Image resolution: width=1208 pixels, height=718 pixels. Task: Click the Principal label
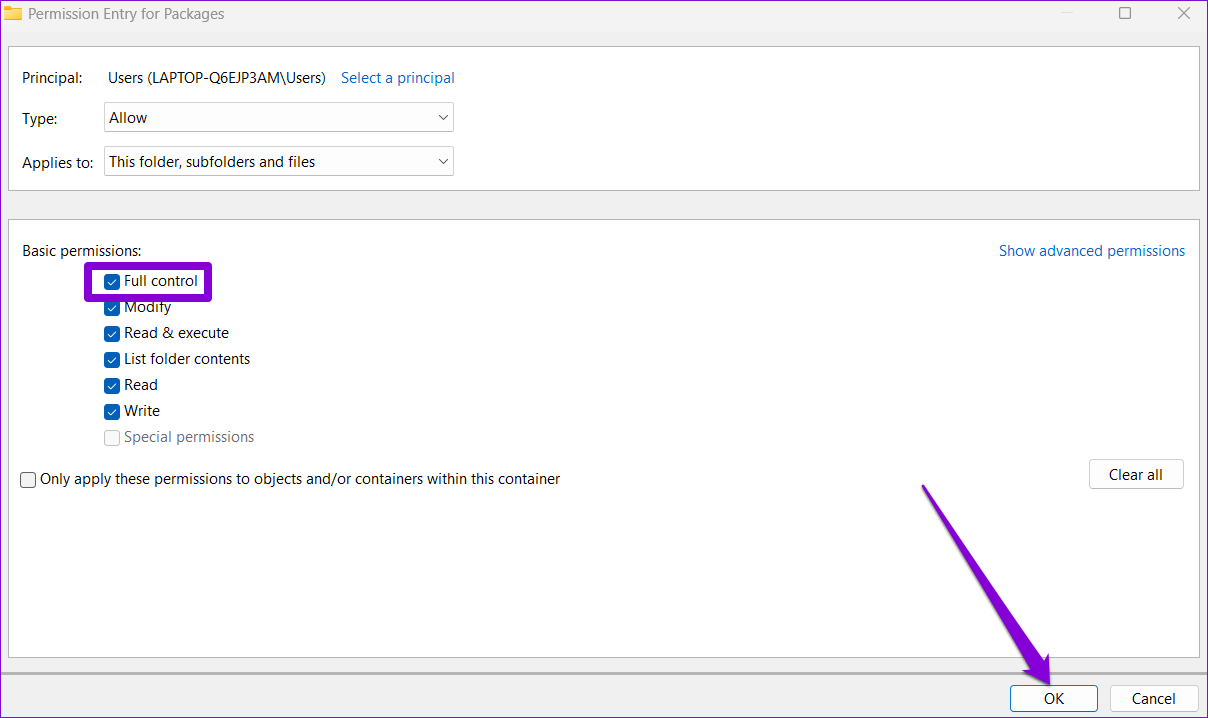52,78
